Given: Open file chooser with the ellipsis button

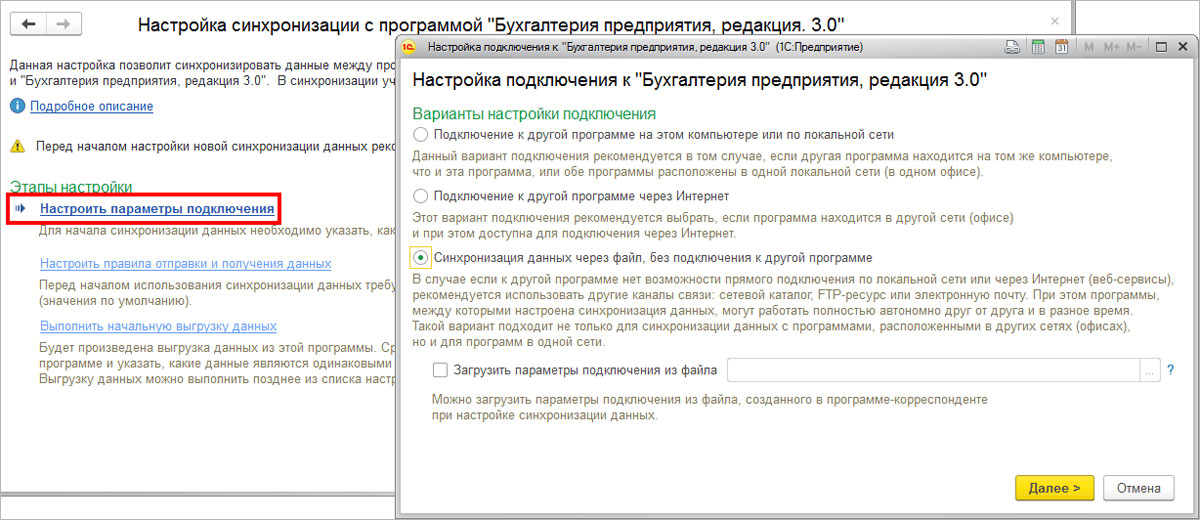Looking at the screenshot, I should 1150,370.
